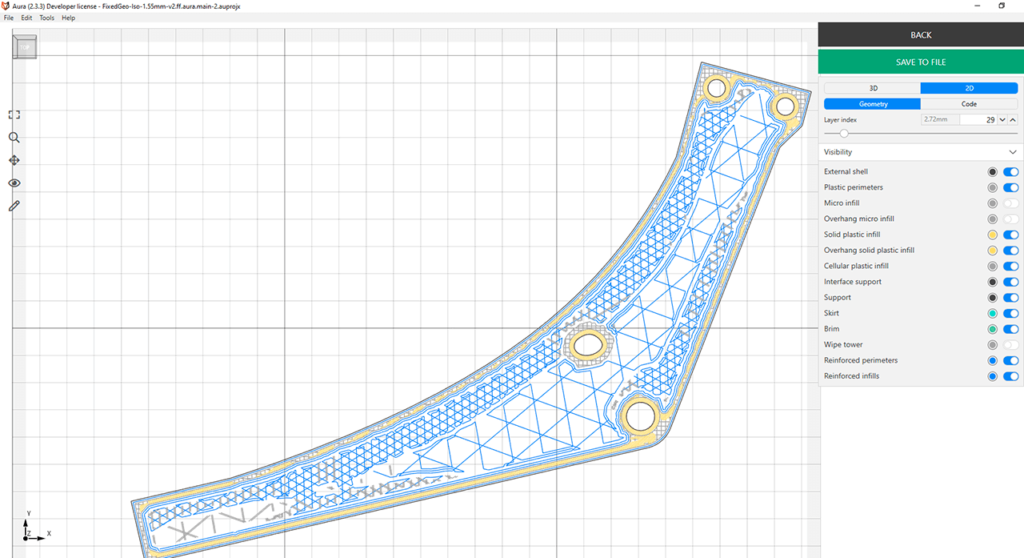The image size is (1024, 558).
Task: Click the Aura fox logo icon
Action: tap(7, 6)
